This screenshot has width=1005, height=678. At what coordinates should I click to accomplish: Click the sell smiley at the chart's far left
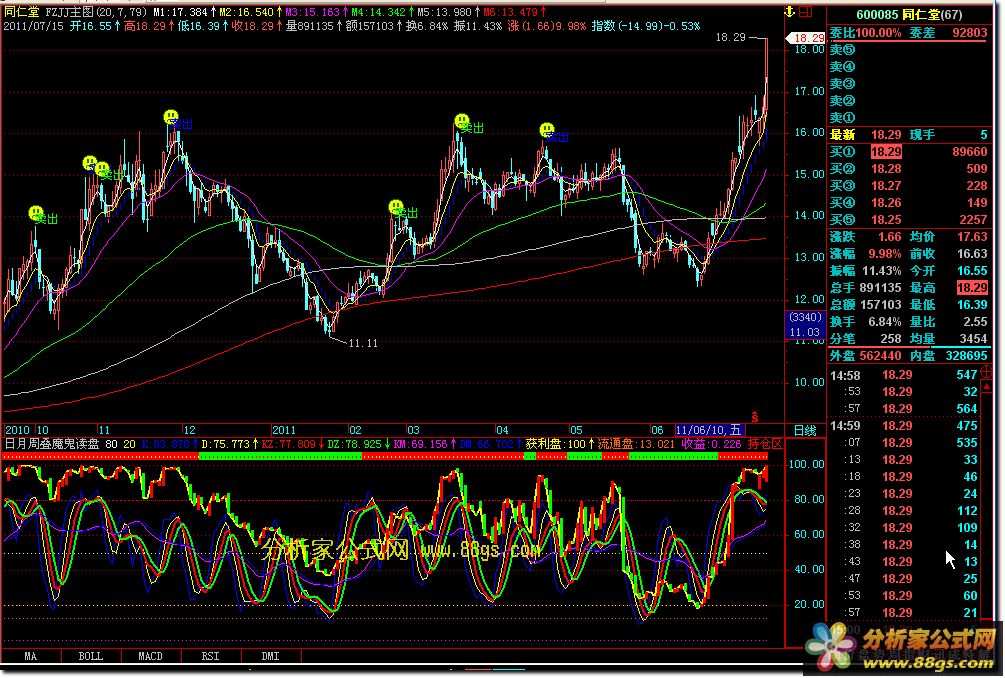[x=36, y=213]
